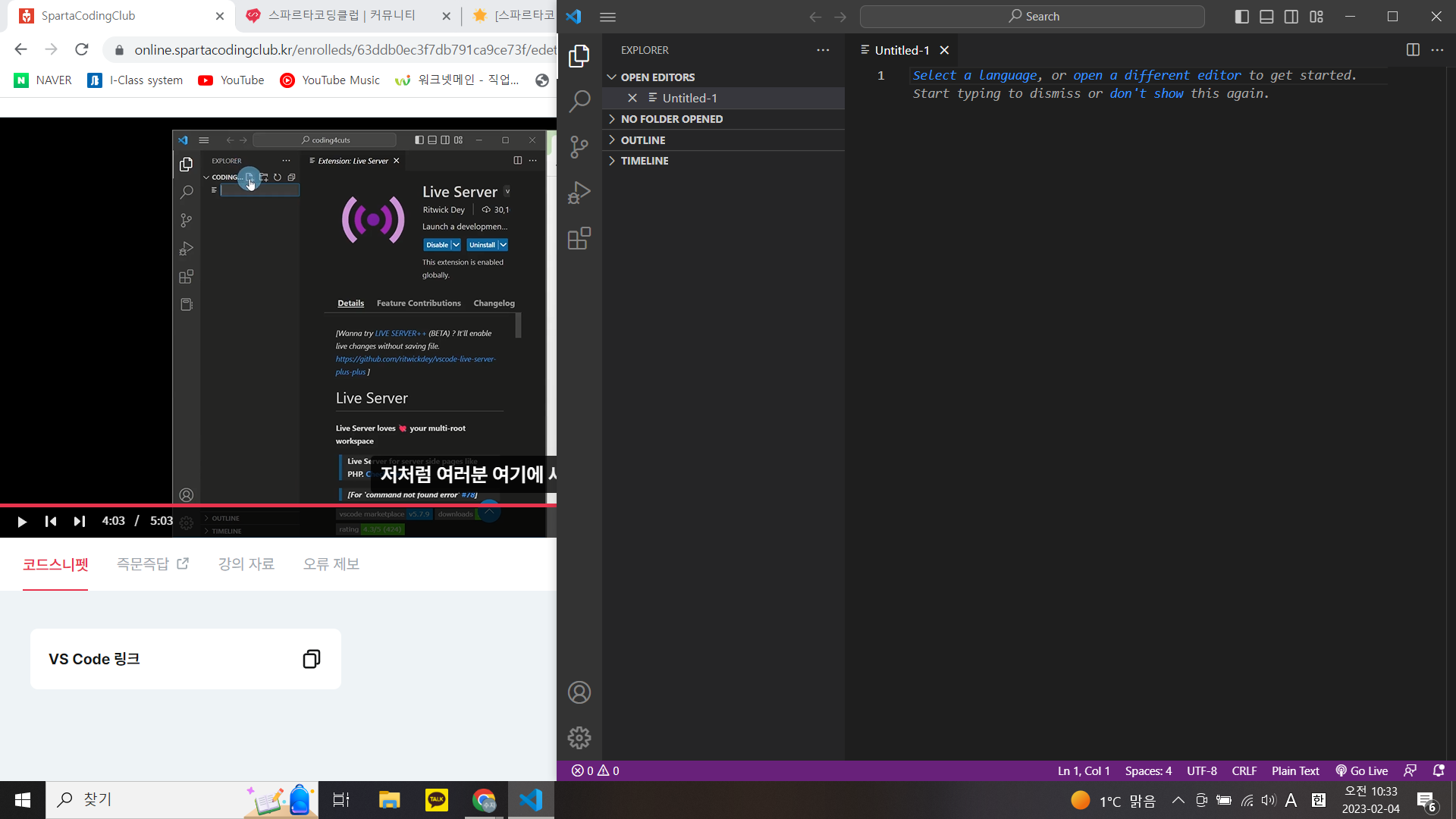Screen dimensions: 1456x819
Task: Click 'open a different editor' link
Action: click(x=1157, y=75)
